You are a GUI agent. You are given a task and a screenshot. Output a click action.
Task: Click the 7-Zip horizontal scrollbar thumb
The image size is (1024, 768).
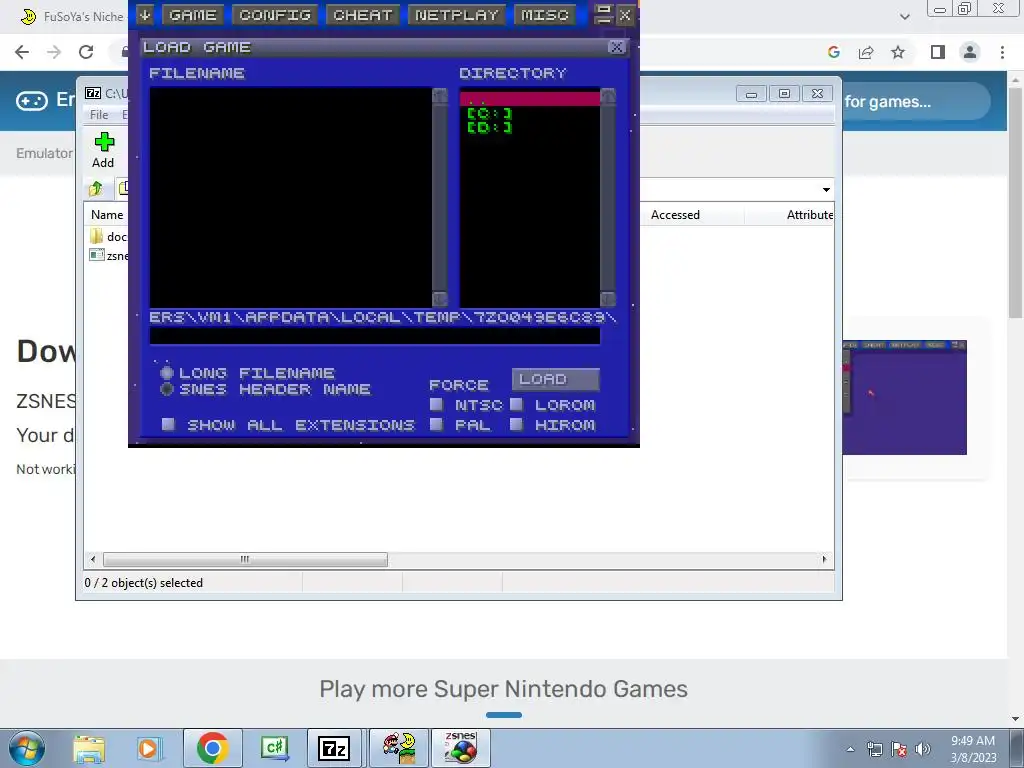pos(245,560)
